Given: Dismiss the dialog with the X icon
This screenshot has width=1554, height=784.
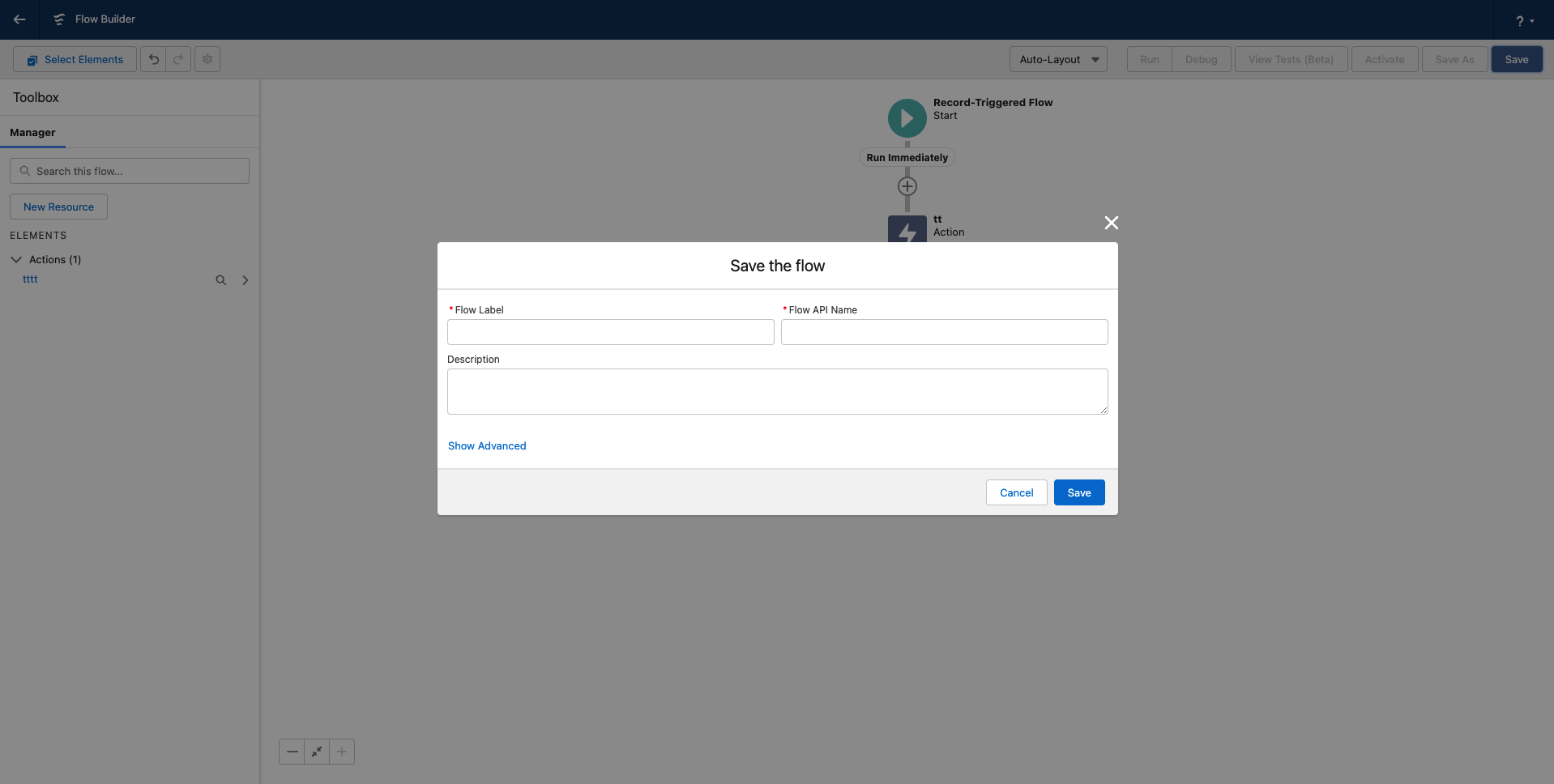Looking at the screenshot, I should point(1111,223).
